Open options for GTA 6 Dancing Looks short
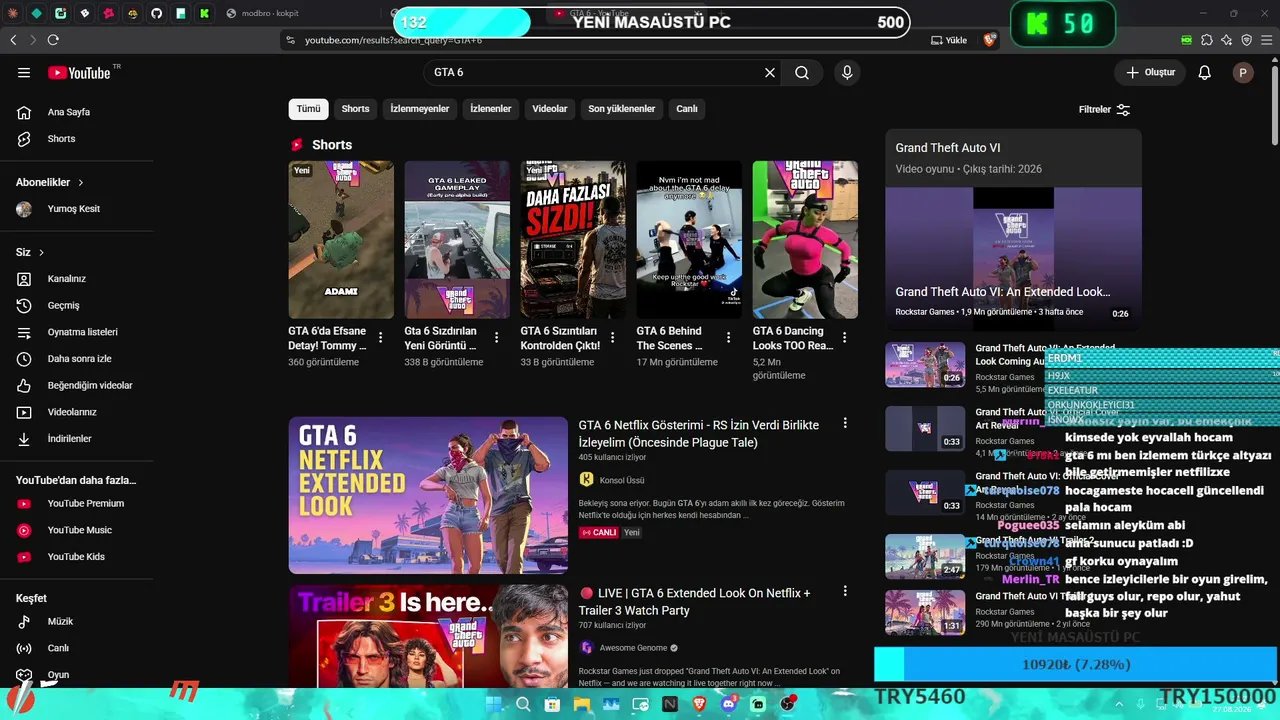This screenshot has width=1280, height=720. pos(845,338)
